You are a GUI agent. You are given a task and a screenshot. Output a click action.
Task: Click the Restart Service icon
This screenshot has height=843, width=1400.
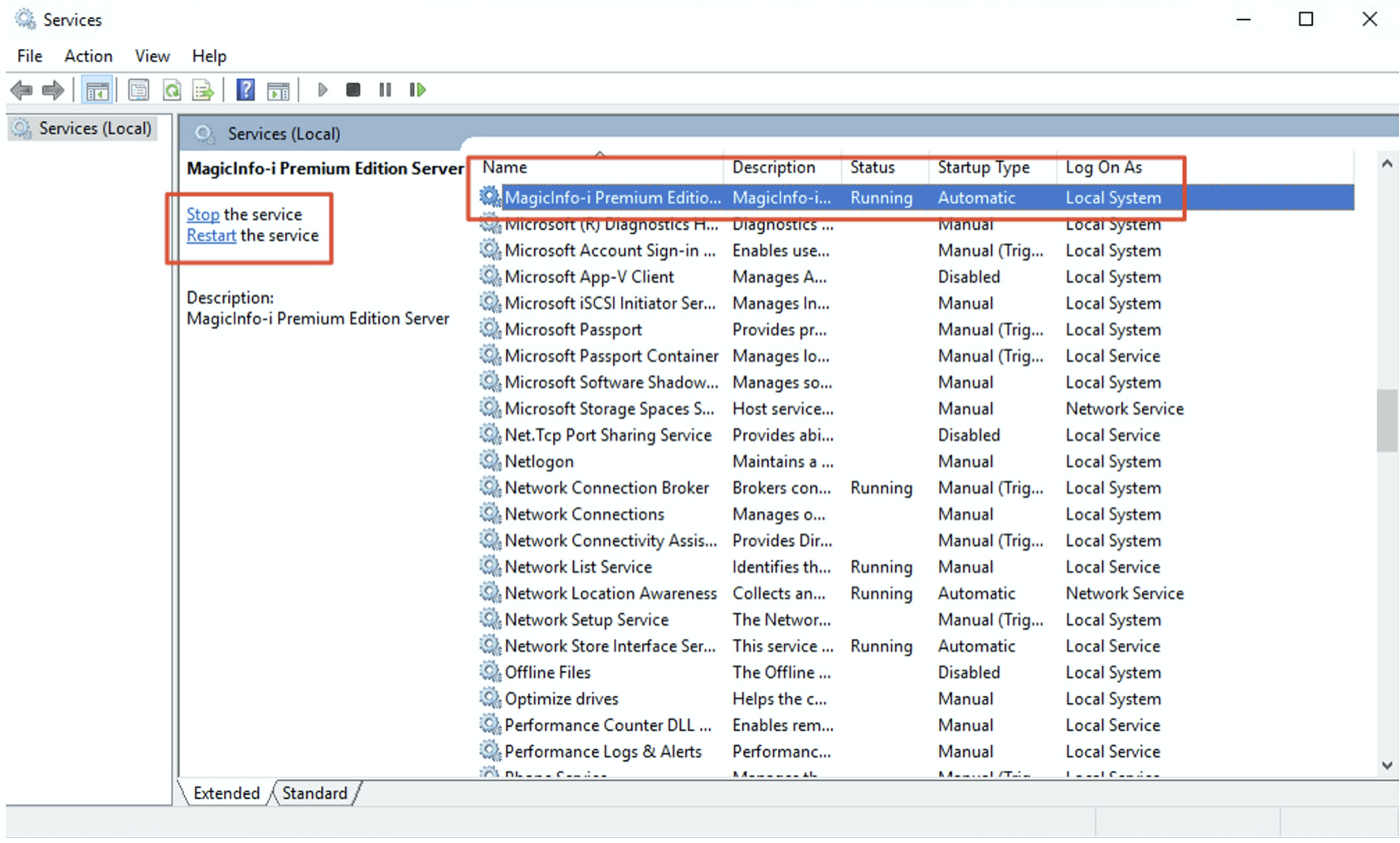coord(418,89)
